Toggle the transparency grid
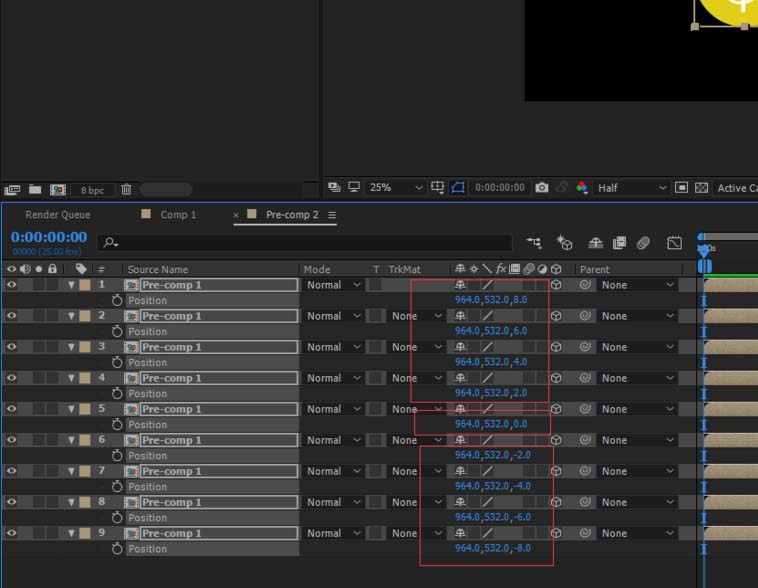 (x=701, y=187)
